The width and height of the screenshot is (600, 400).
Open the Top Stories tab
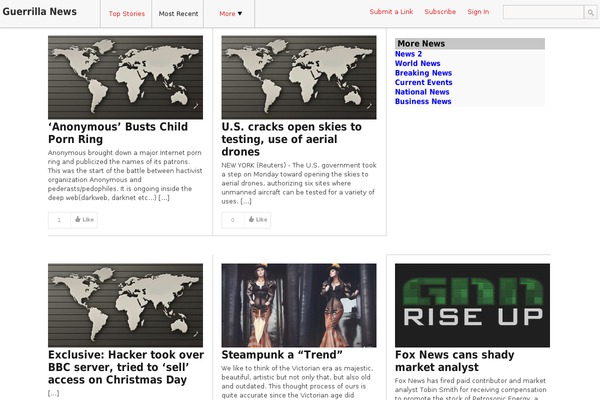(127, 14)
